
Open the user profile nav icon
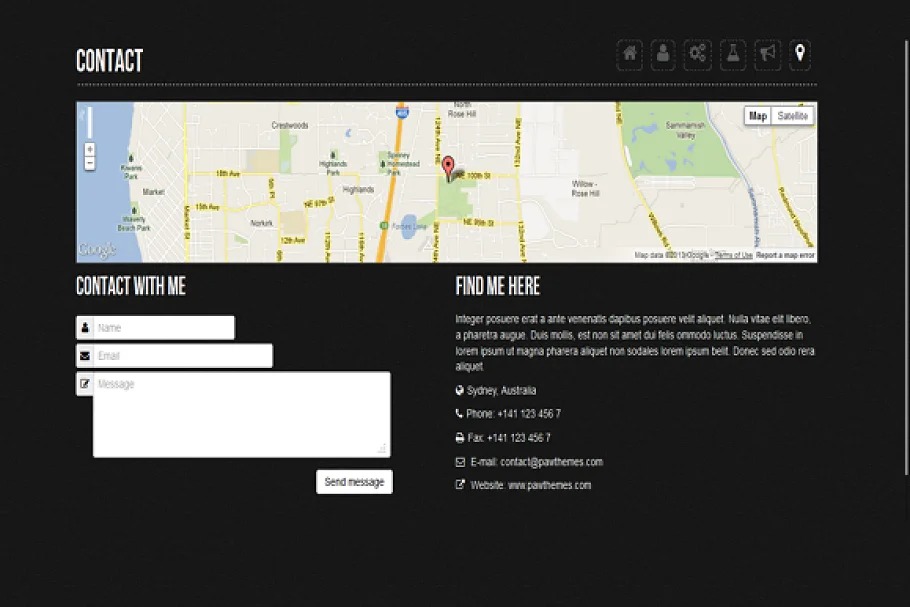click(663, 55)
